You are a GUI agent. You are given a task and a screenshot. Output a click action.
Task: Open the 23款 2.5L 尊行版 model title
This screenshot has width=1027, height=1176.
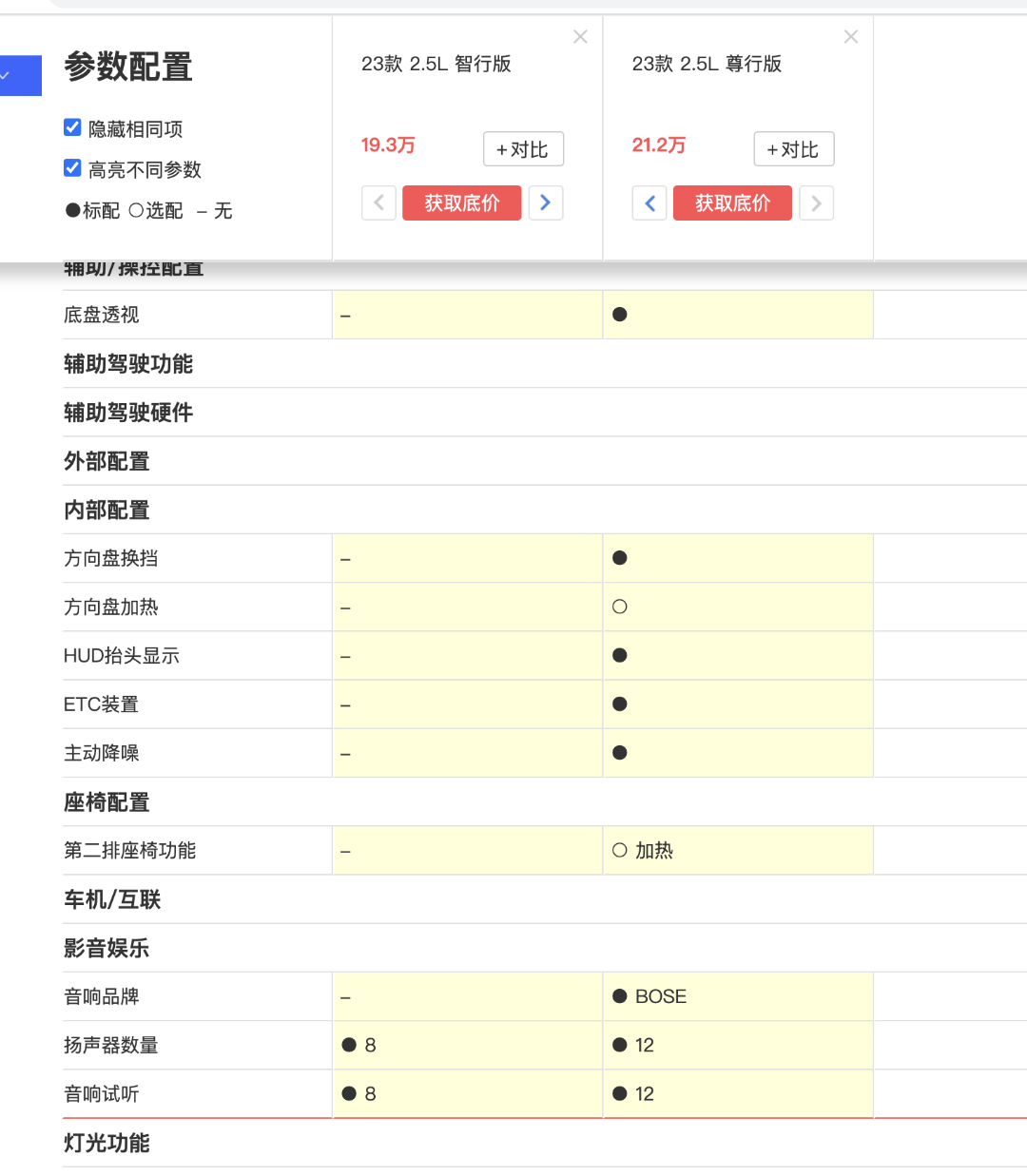tap(707, 64)
